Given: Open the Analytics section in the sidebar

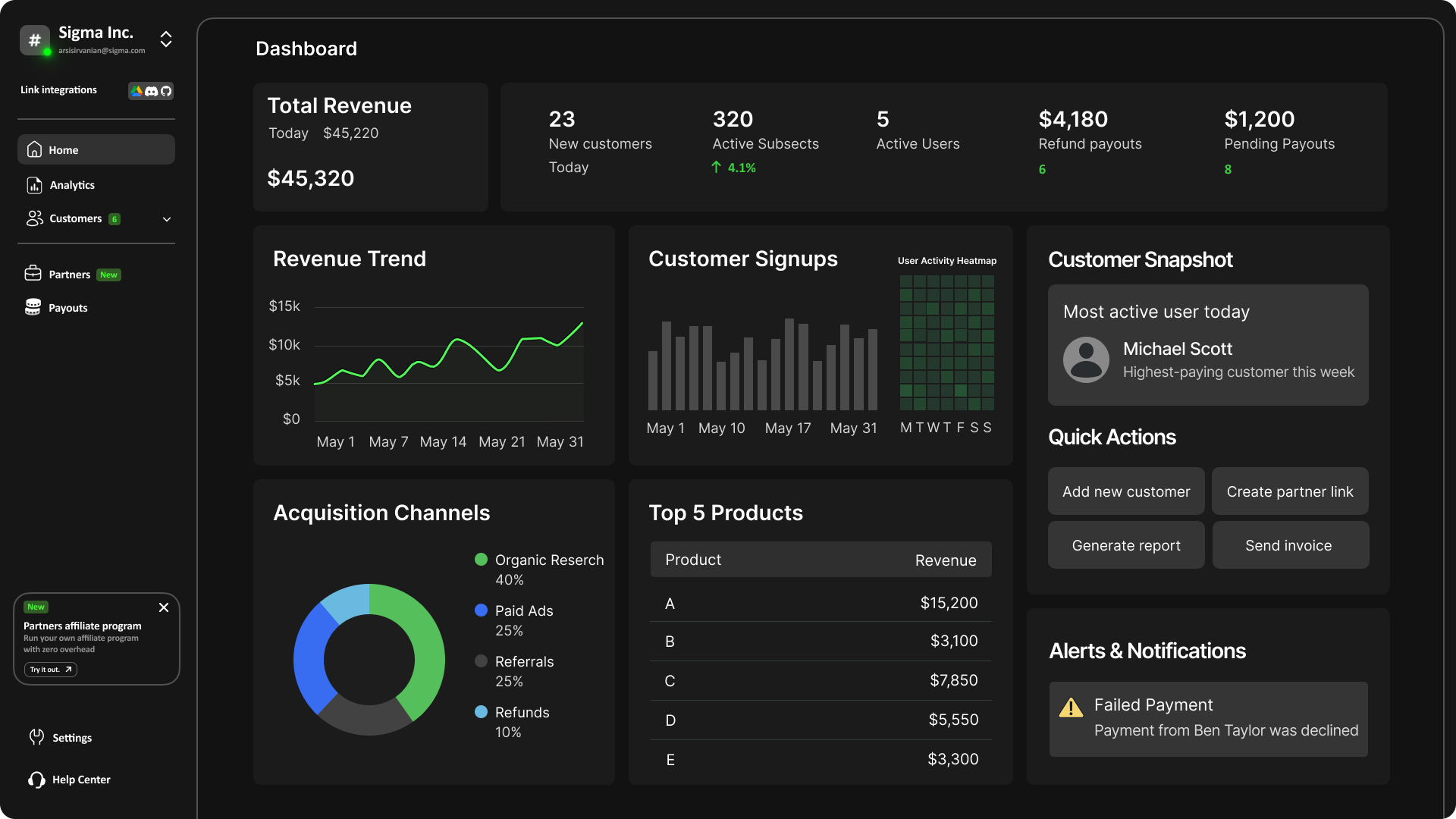Looking at the screenshot, I should (x=71, y=184).
